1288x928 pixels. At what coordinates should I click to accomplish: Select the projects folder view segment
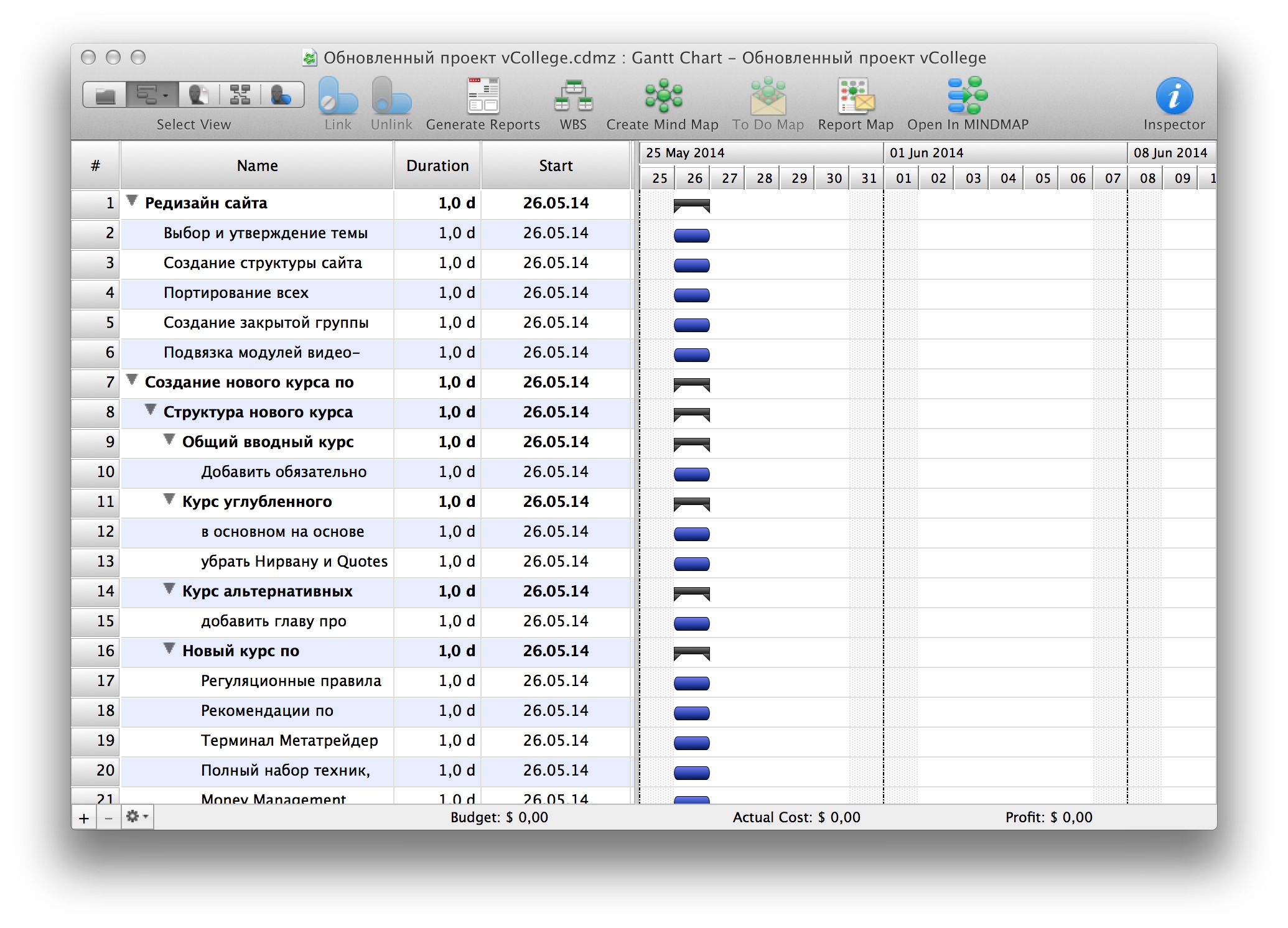click(x=105, y=95)
